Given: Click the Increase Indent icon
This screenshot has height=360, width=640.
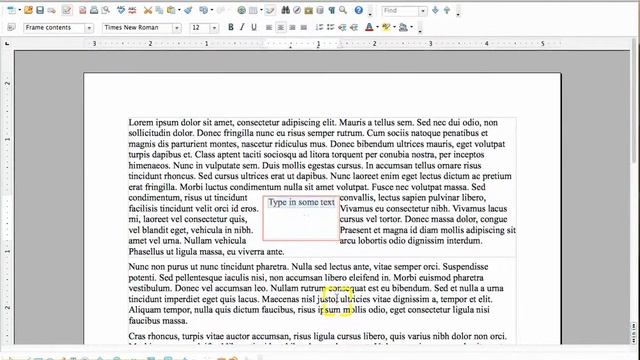Looking at the screenshot, I should (354, 27).
